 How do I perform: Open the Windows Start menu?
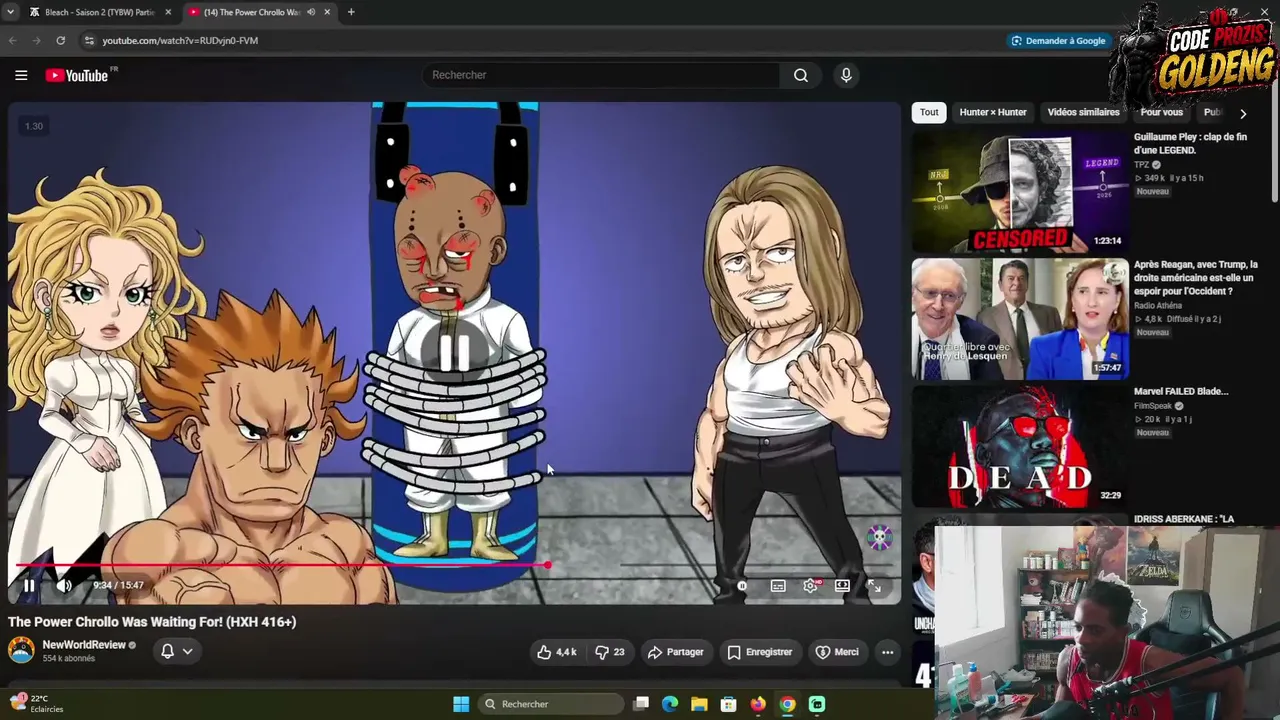[461, 704]
